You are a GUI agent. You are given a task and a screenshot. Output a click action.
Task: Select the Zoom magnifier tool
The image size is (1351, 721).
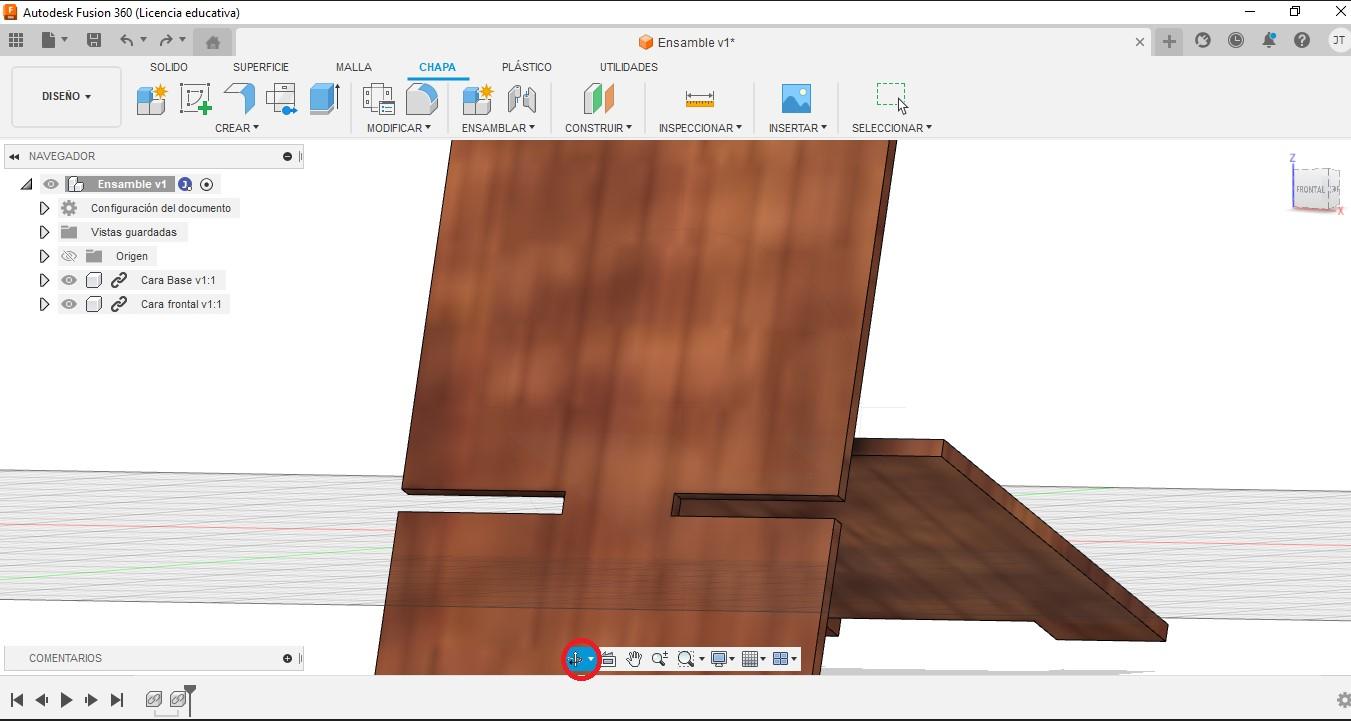659,658
